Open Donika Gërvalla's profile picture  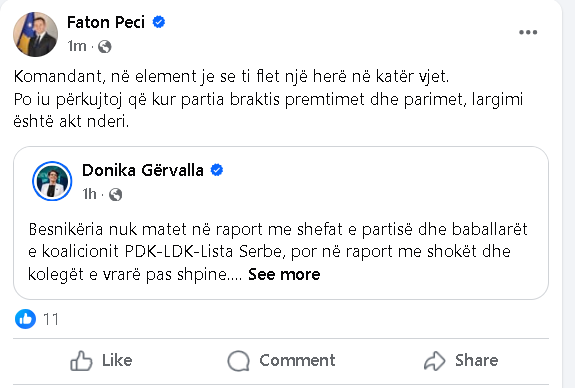coord(52,181)
